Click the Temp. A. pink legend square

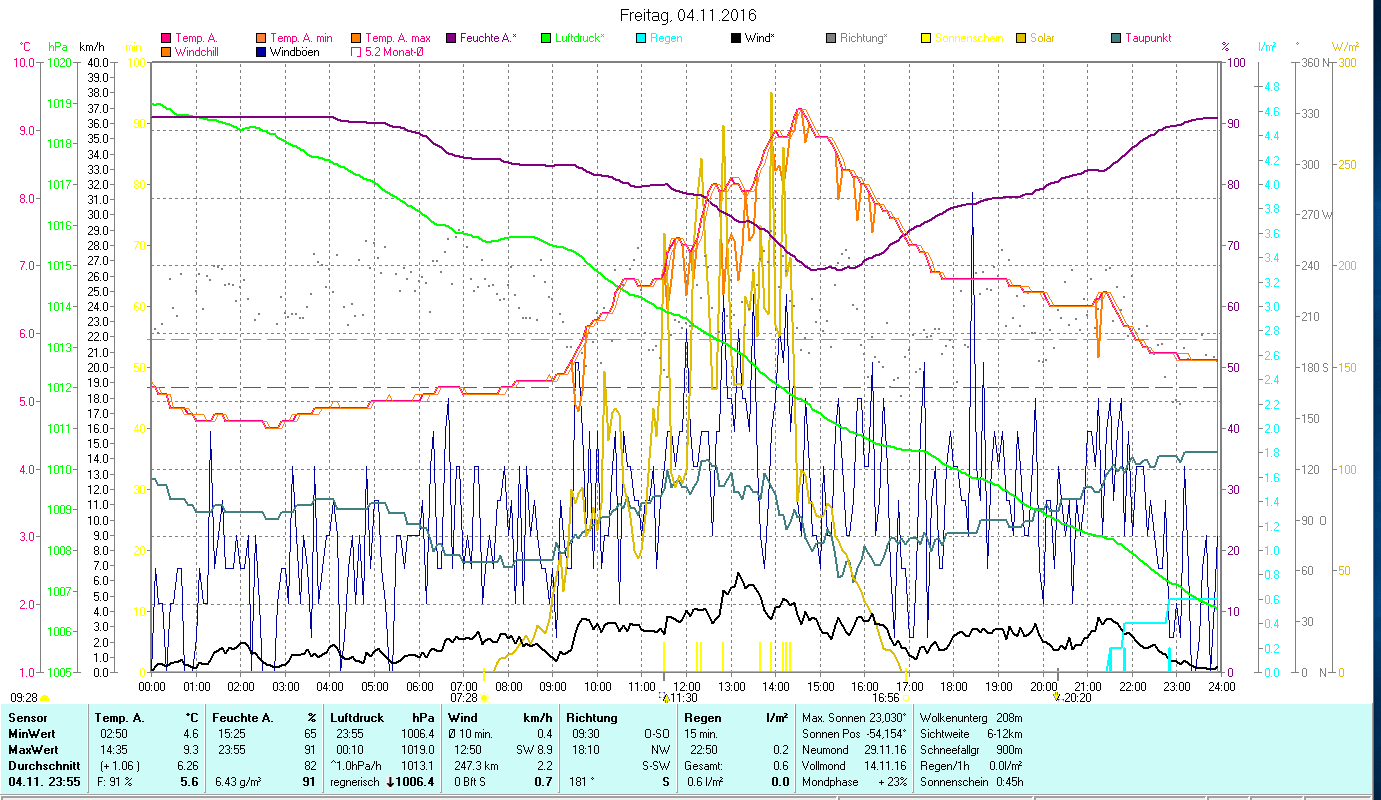(x=166, y=38)
